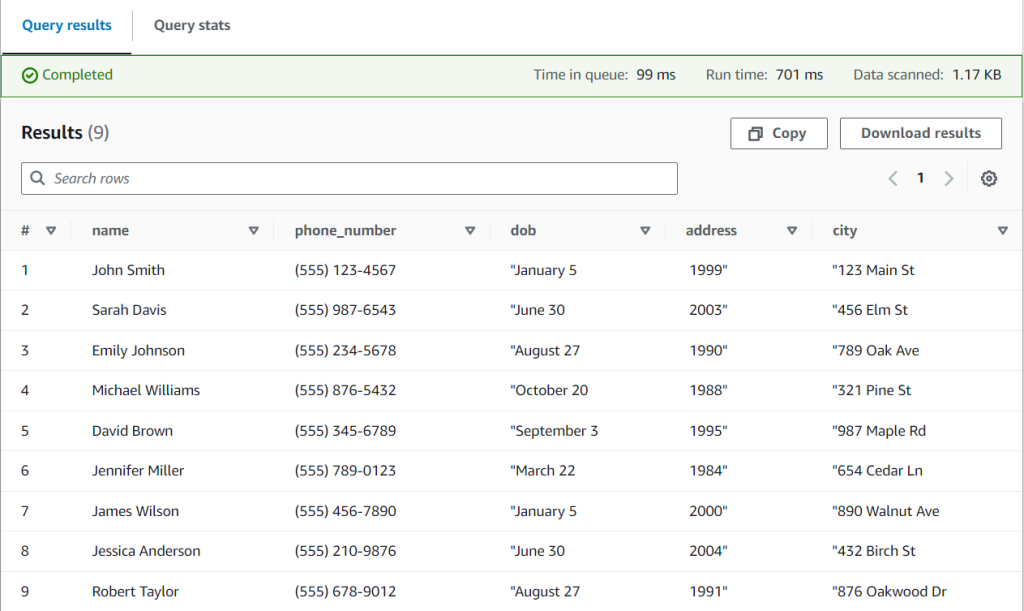The image size is (1024, 611).
Task: Click the magnifier icon in the search field
Action: tap(37, 178)
